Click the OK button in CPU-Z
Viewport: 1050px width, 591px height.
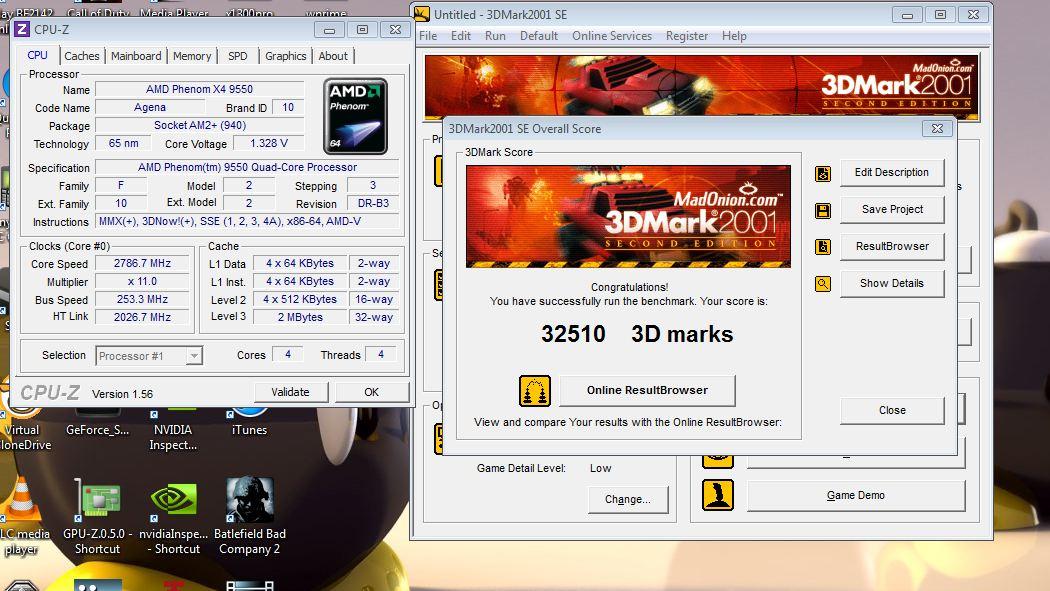[372, 392]
